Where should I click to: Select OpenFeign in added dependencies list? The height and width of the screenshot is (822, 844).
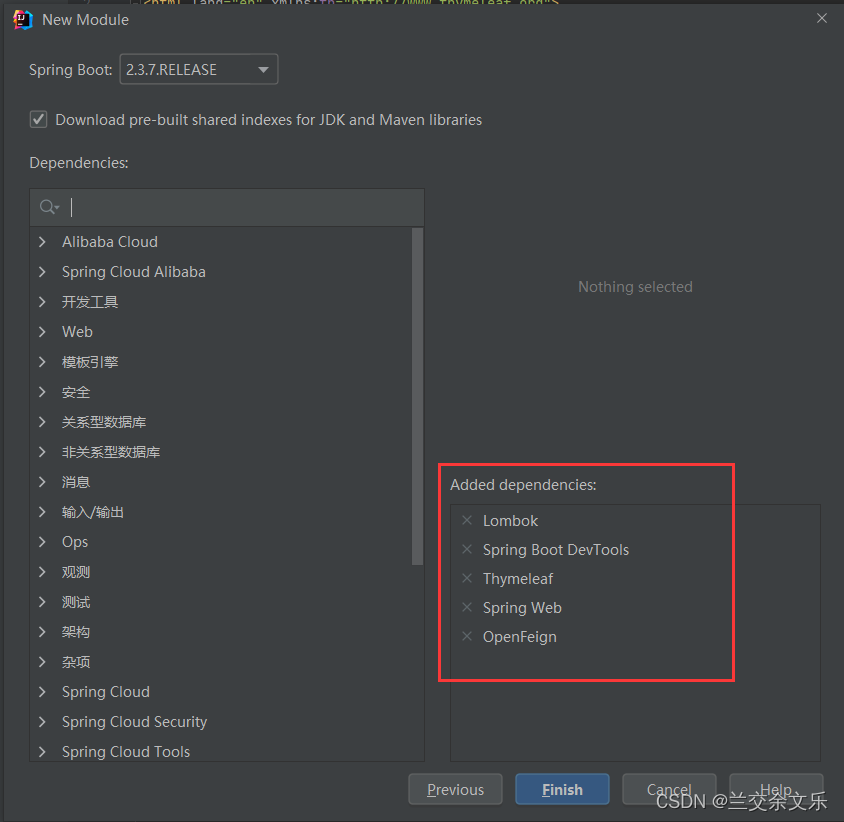(x=519, y=637)
